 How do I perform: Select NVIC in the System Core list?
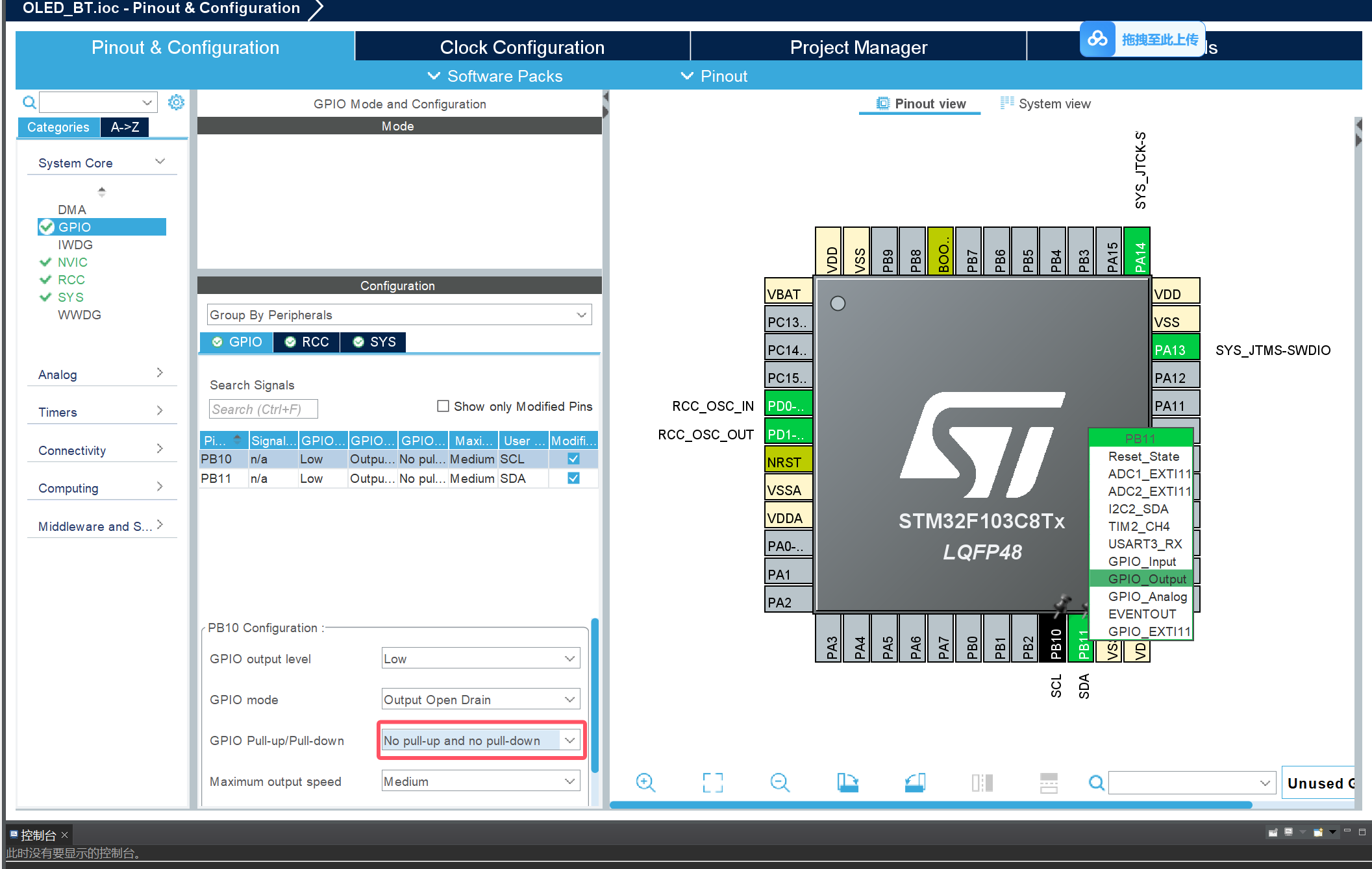[x=72, y=262]
